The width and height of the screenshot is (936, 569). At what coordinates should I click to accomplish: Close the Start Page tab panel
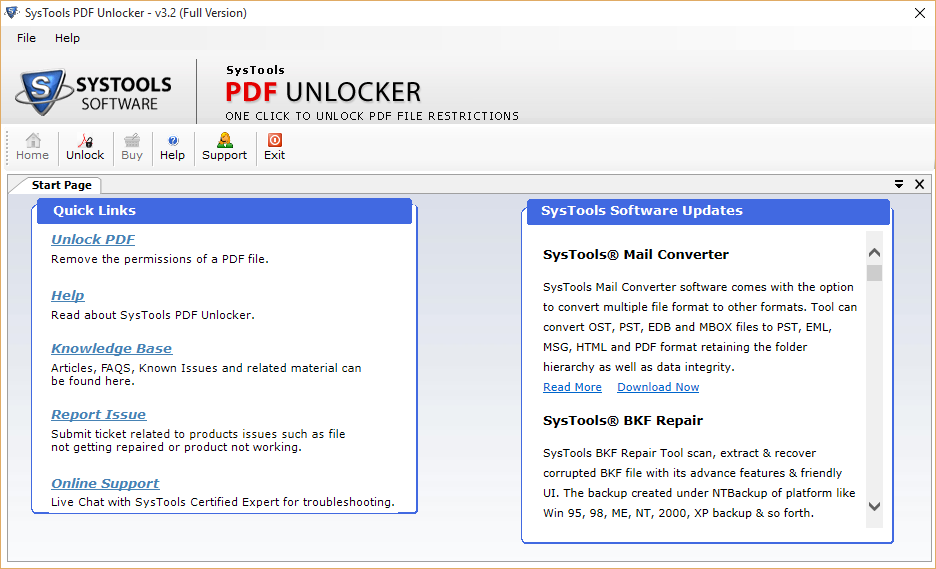[917, 184]
